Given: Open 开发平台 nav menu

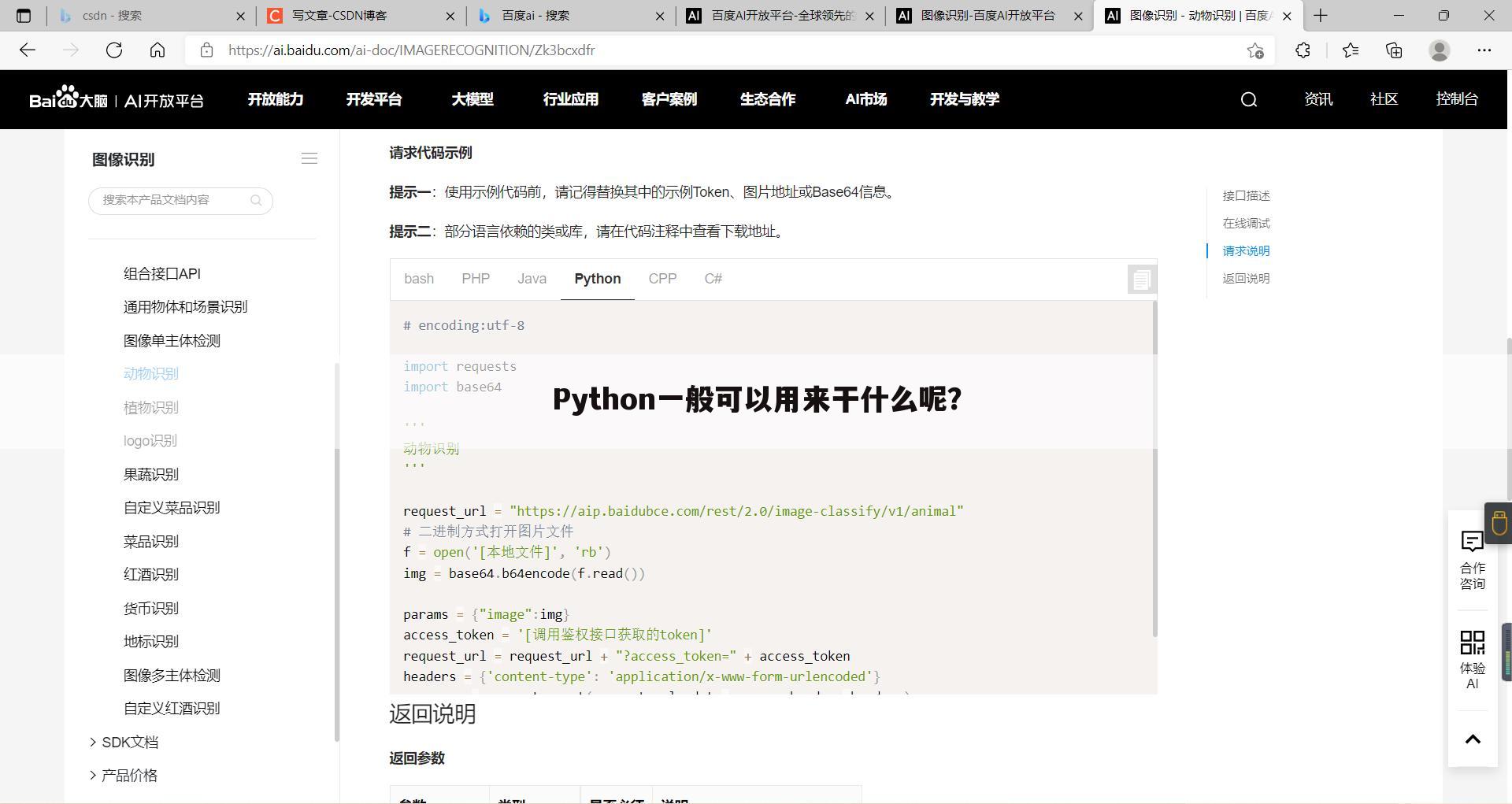Looking at the screenshot, I should [x=374, y=99].
